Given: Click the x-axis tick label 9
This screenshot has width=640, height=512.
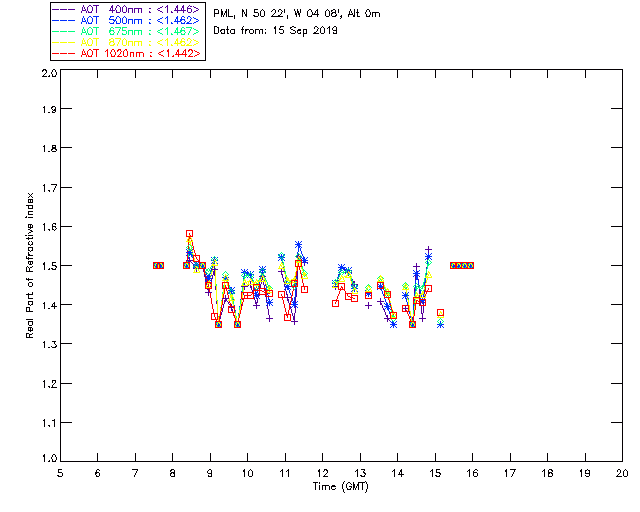Looking at the screenshot, I should 210,473.
